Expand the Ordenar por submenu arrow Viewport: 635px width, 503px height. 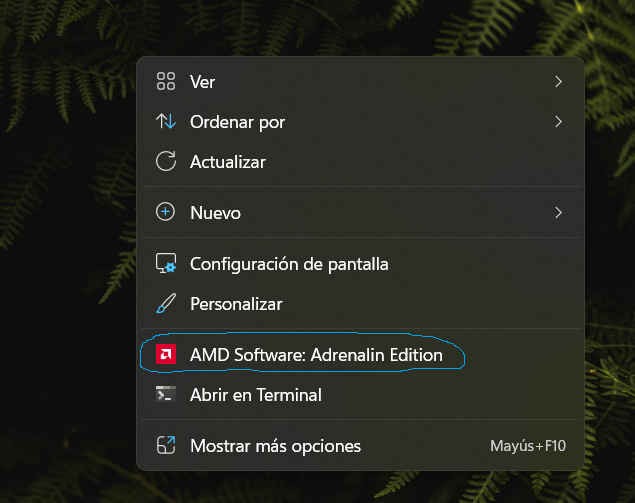(558, 122)
